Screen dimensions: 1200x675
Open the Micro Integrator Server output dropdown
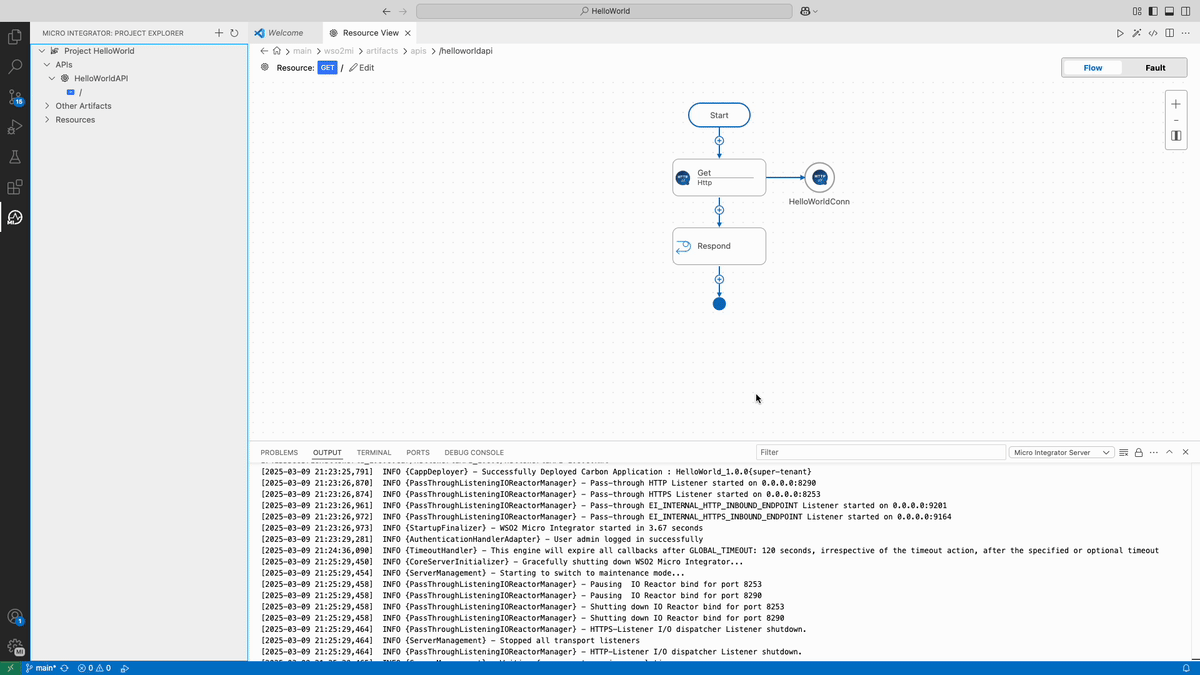(1062, 453)
